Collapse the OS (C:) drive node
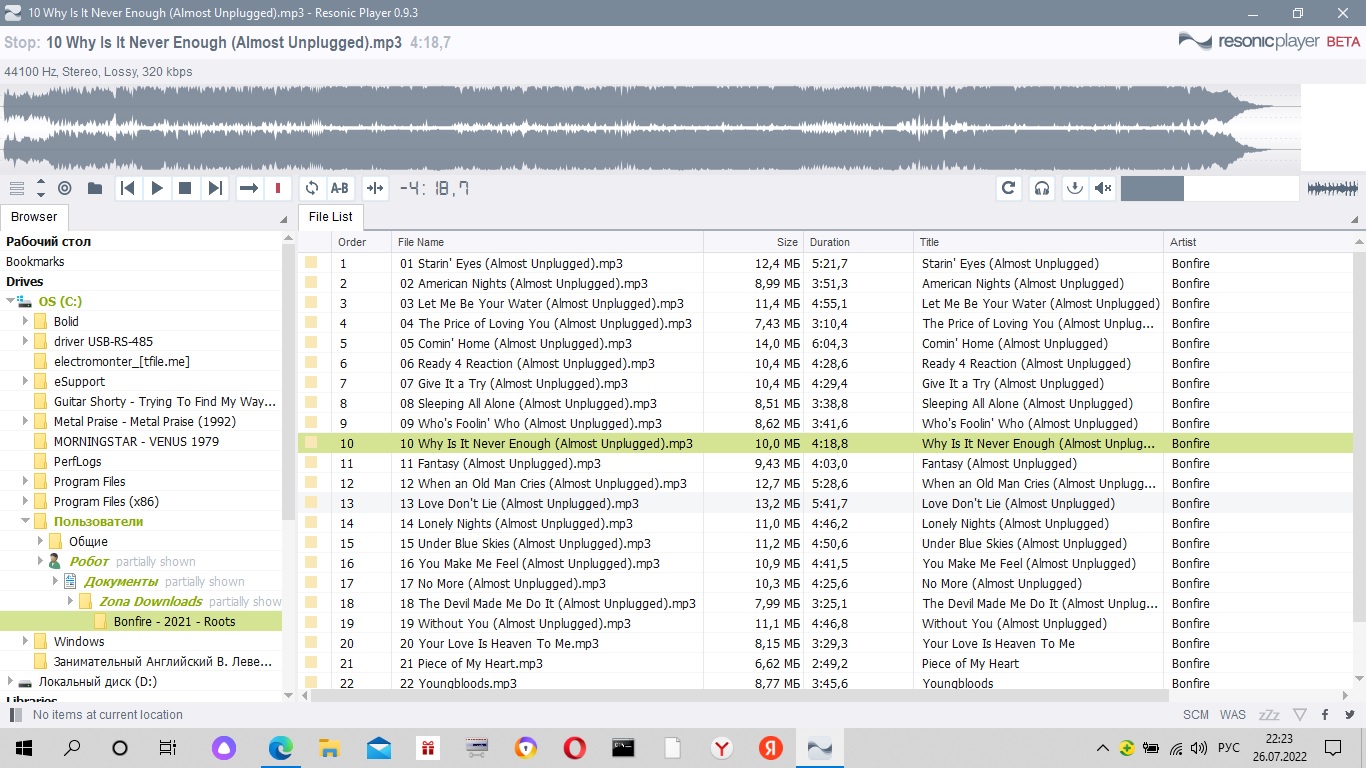 11,301
